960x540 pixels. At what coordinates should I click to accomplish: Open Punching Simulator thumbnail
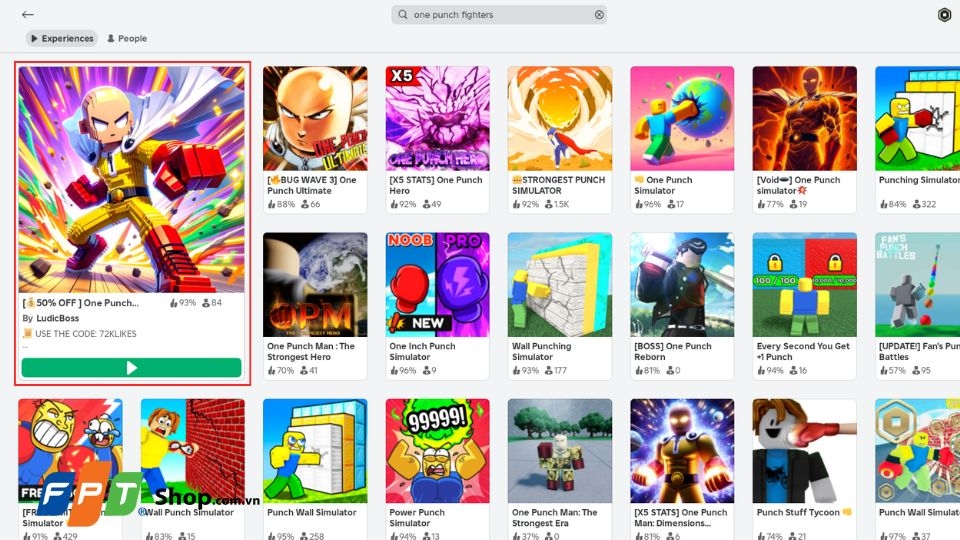[x=918, y=119]
